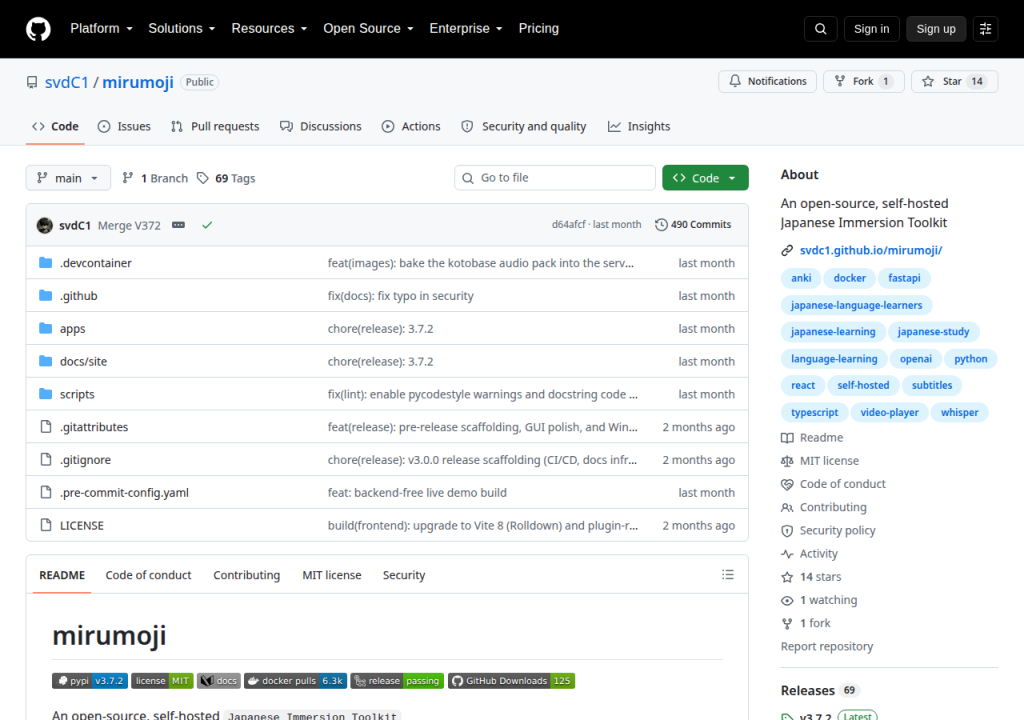1024x720 pixels.
Task: Click the green check status icon
Action: [207, 225]
